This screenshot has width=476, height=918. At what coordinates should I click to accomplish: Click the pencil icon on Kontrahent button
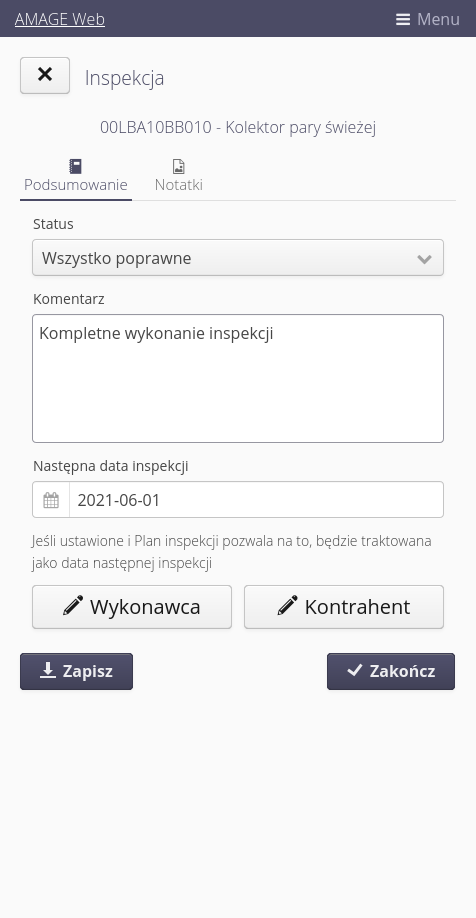pos(287,606)
